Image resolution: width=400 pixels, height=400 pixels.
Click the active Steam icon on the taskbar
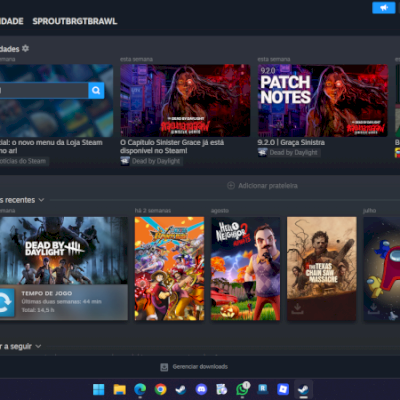303,389
